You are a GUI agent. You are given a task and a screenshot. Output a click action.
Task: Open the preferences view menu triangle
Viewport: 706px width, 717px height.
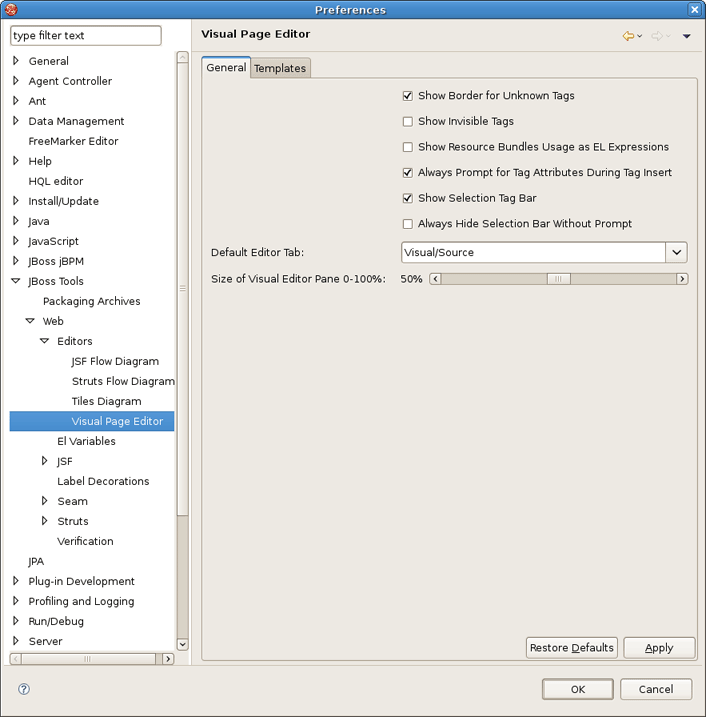coord(687,37)
